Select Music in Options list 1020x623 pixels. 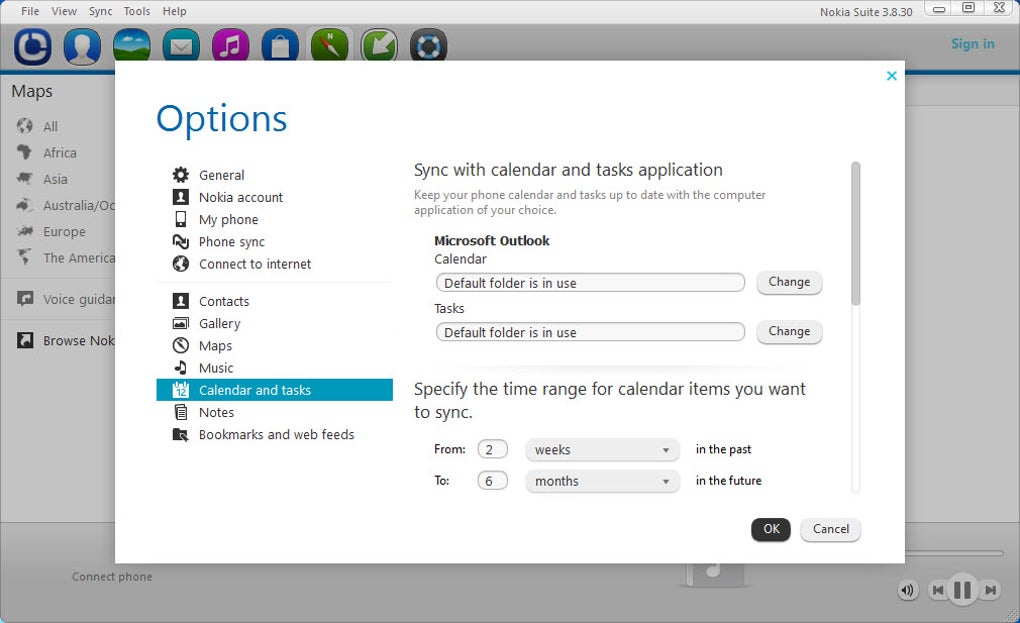click(274, 367)
